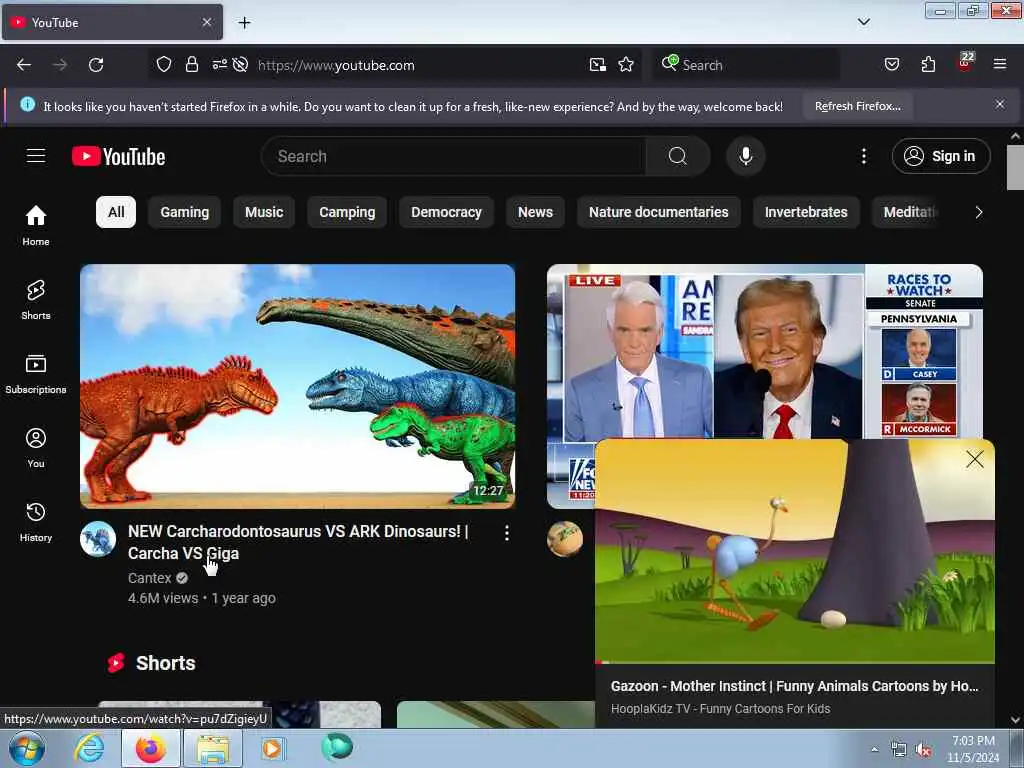Click the picture-in-picture icon in the address bar
Image resolution: width=1024 pixels, height=768 pixels.
[x=597, y=65]
